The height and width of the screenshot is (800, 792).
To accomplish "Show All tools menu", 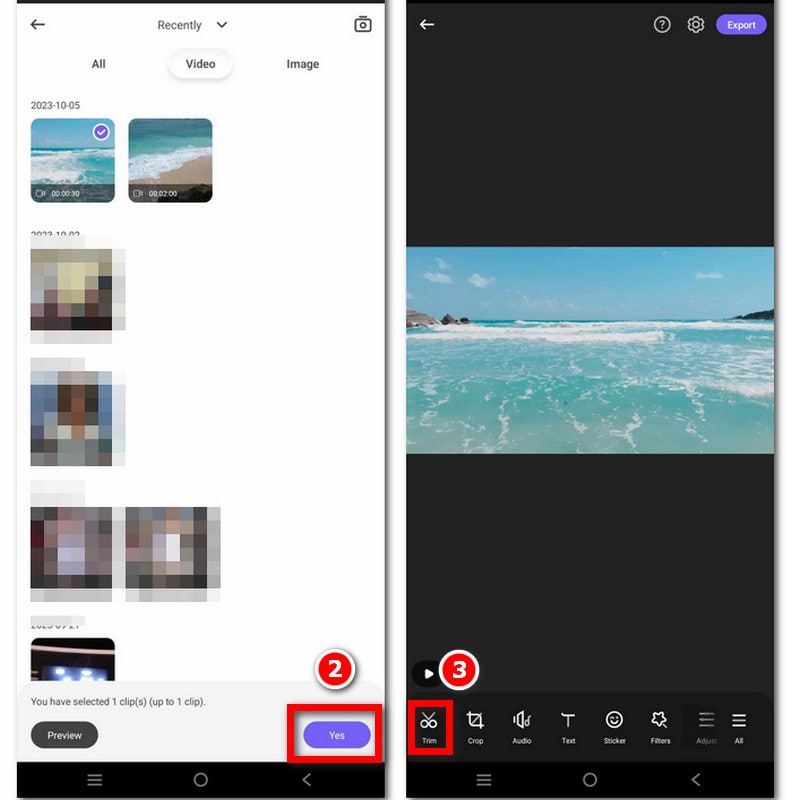I will click(x=738, y=727).
